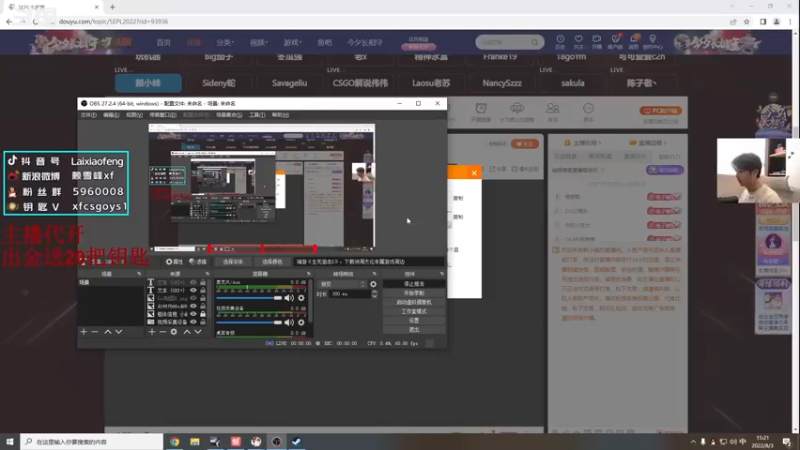This screenshot has height=450, width=800.
Task: Add a new scene in OBS Scenes dock
Action: point(84,332)
